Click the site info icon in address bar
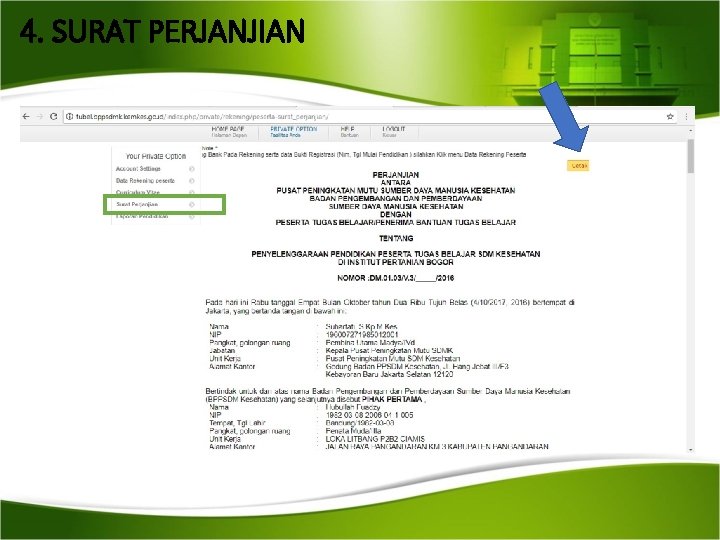Viewport: 720px width, 540px height. [70, 117]
